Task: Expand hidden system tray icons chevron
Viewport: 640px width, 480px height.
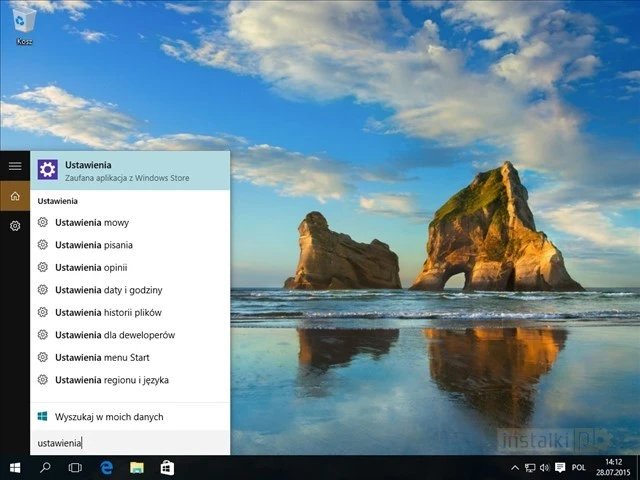Action: tap(515, 467)
